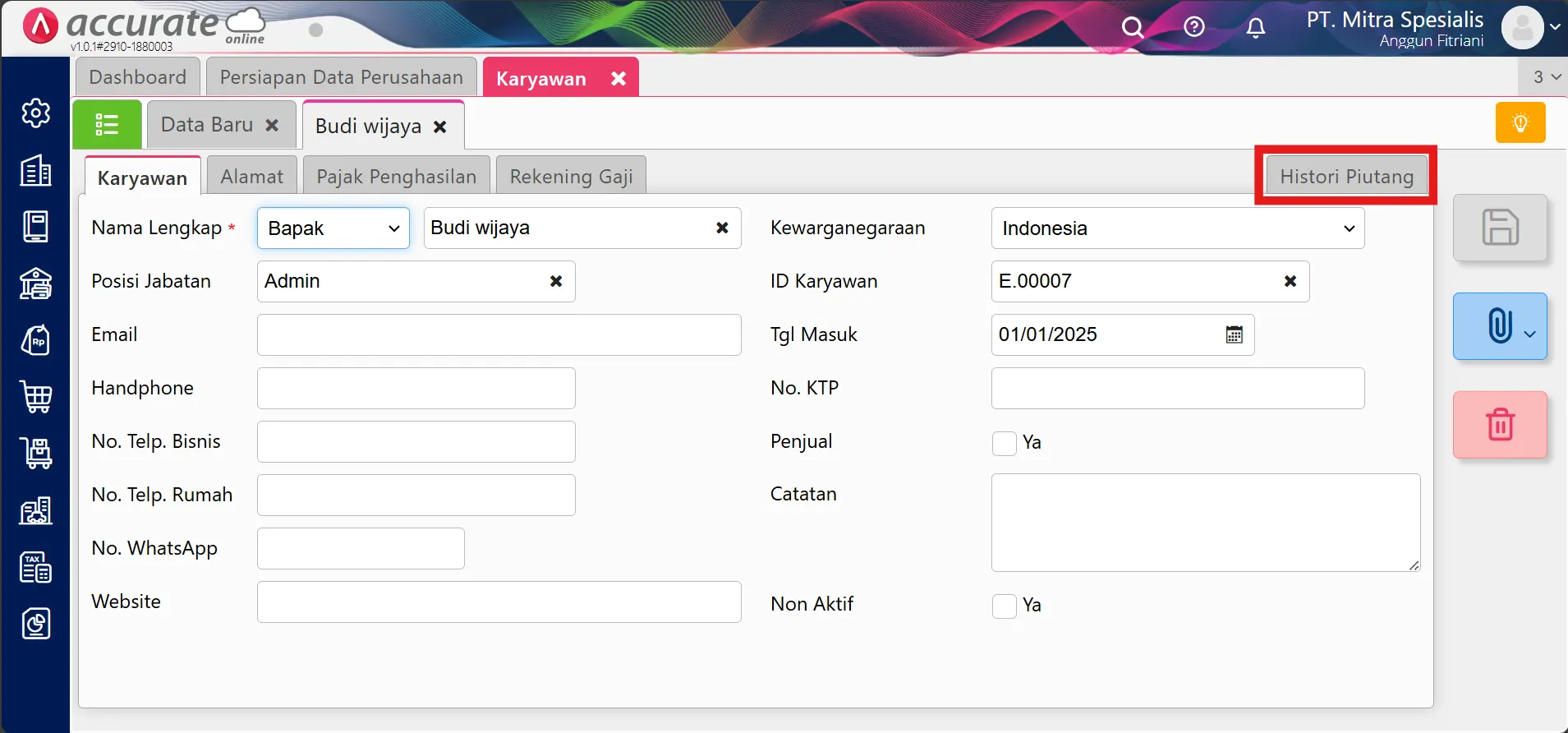This screenshot has height=733, width=1568.
Task: Open the settings gear in sidebar
Action: [x=36, y=113]
